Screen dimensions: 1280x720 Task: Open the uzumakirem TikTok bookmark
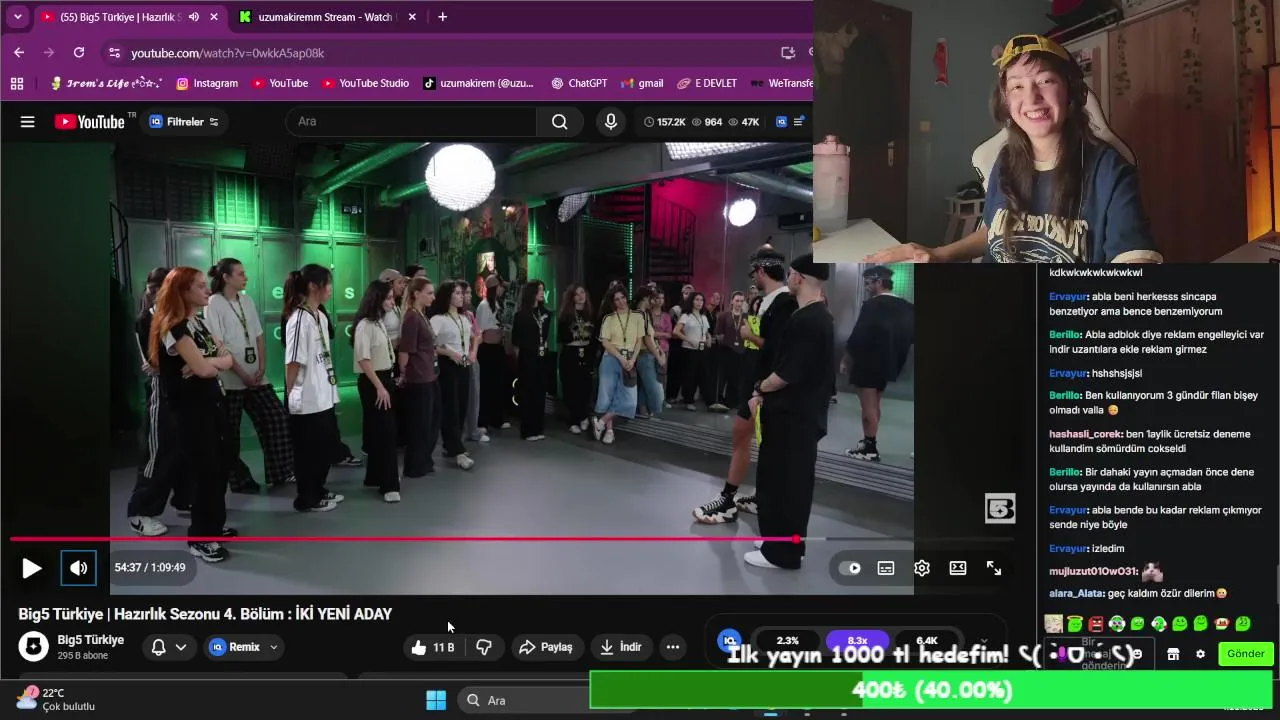(x=478, y=83)
